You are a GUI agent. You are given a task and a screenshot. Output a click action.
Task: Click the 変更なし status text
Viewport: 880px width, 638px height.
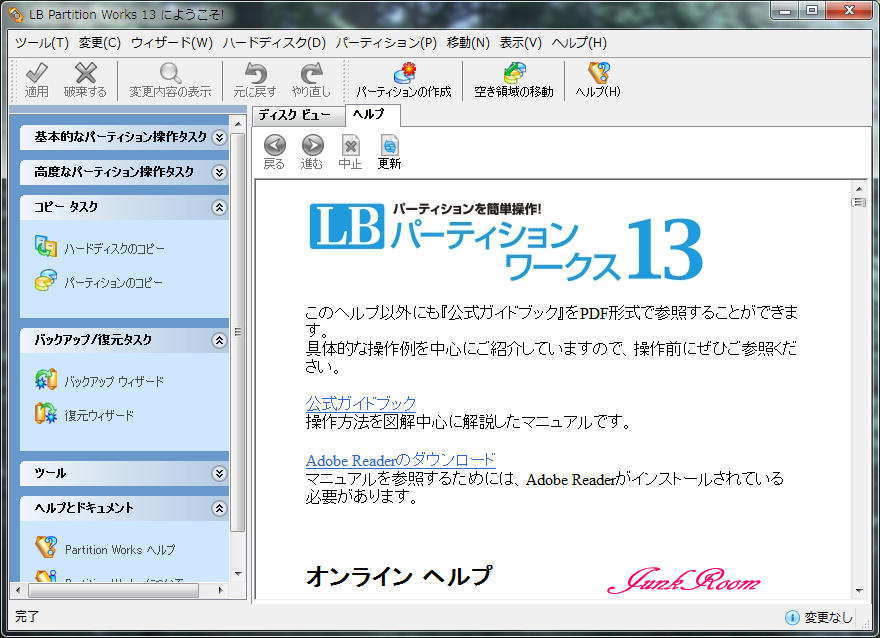click(828, 618)
